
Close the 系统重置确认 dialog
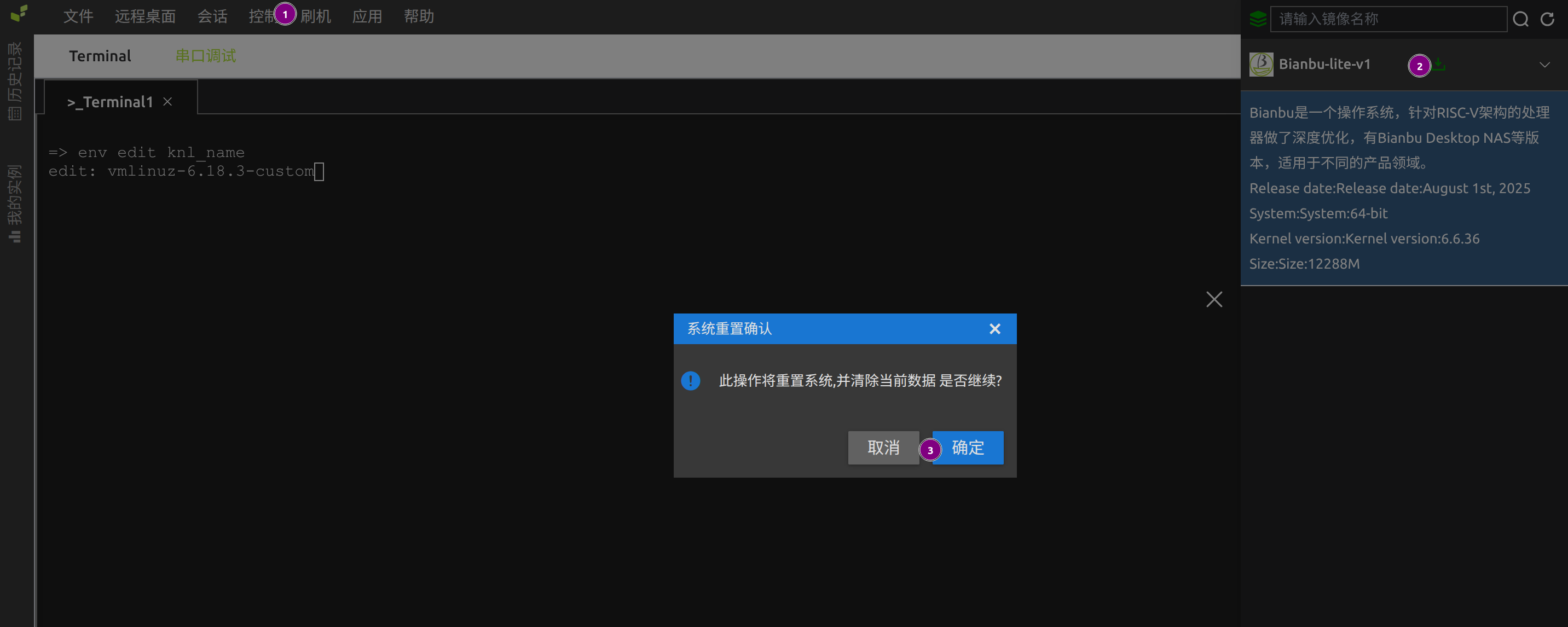(994, 329)
